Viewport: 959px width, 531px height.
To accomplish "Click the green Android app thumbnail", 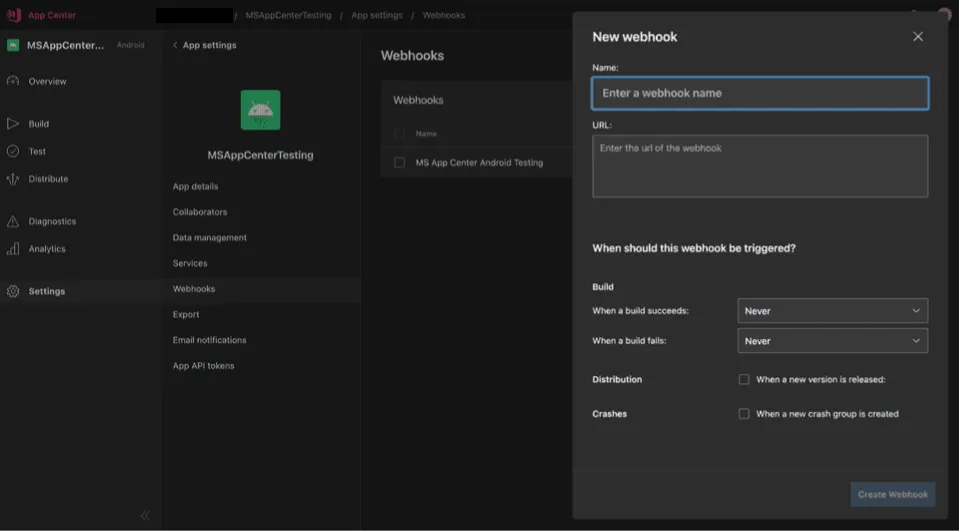I will pos(261,110).
